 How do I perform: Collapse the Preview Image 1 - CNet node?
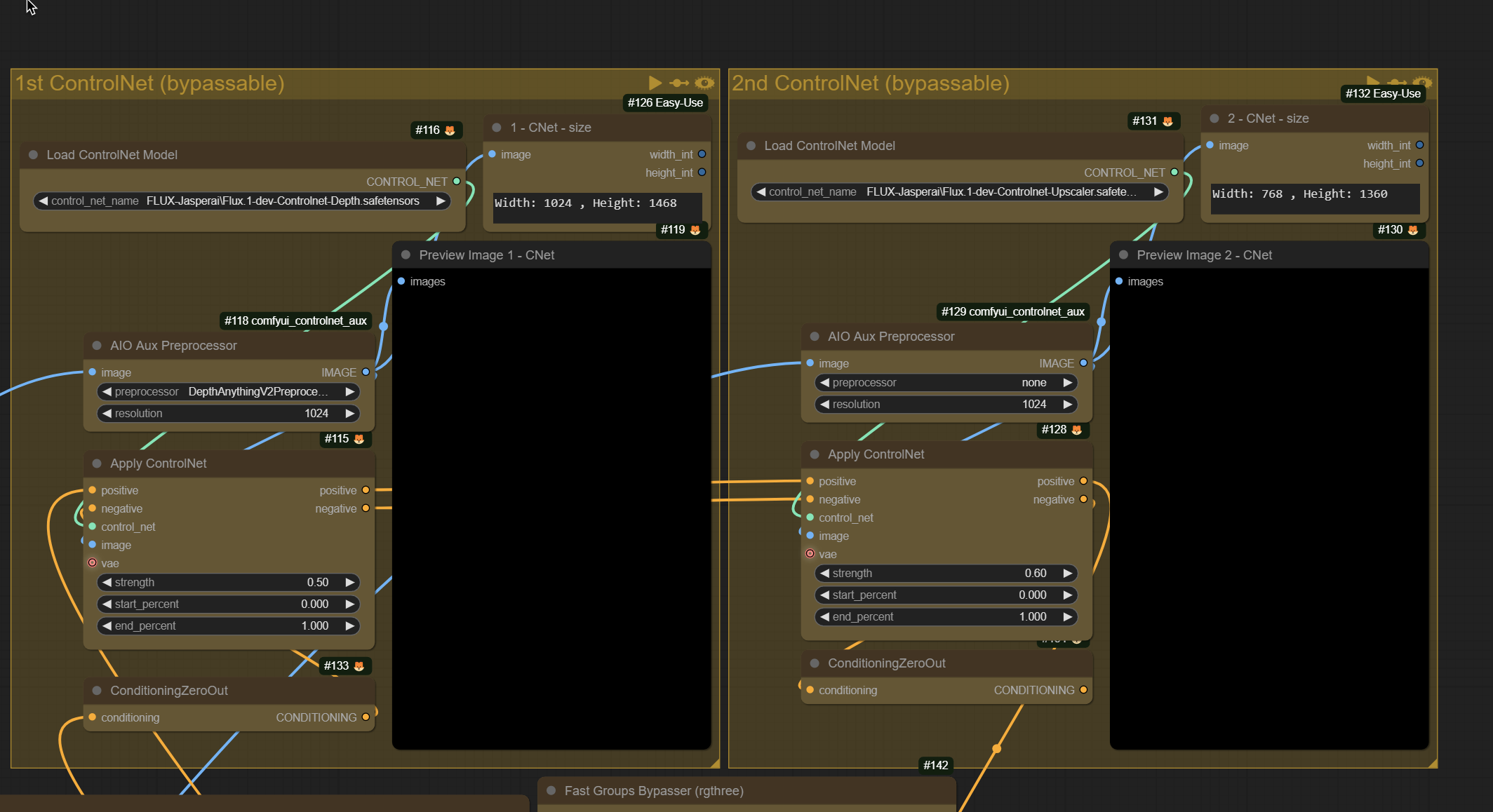tap(406, 255)
